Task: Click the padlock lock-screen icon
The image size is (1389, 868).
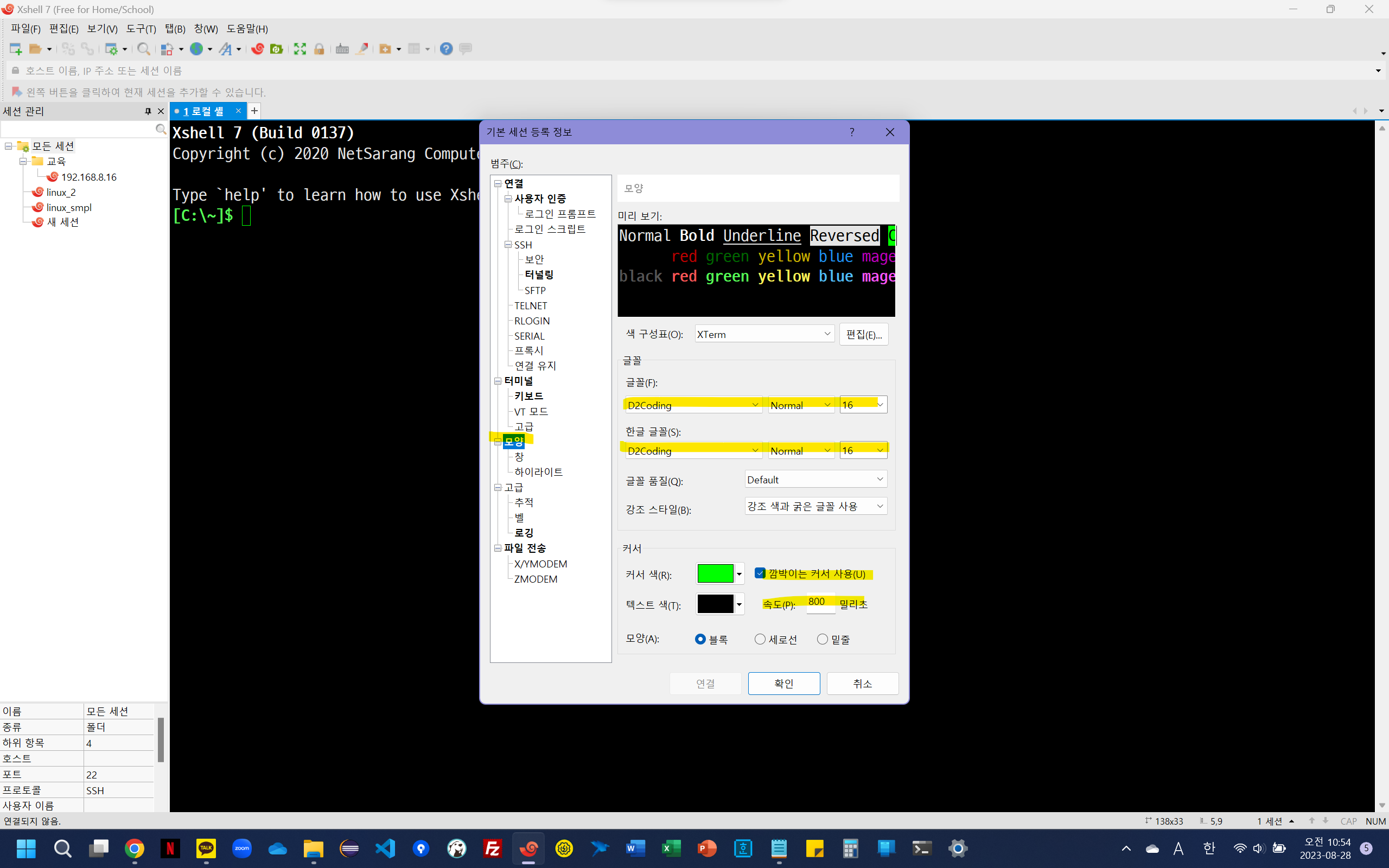Action: (319, 49)
